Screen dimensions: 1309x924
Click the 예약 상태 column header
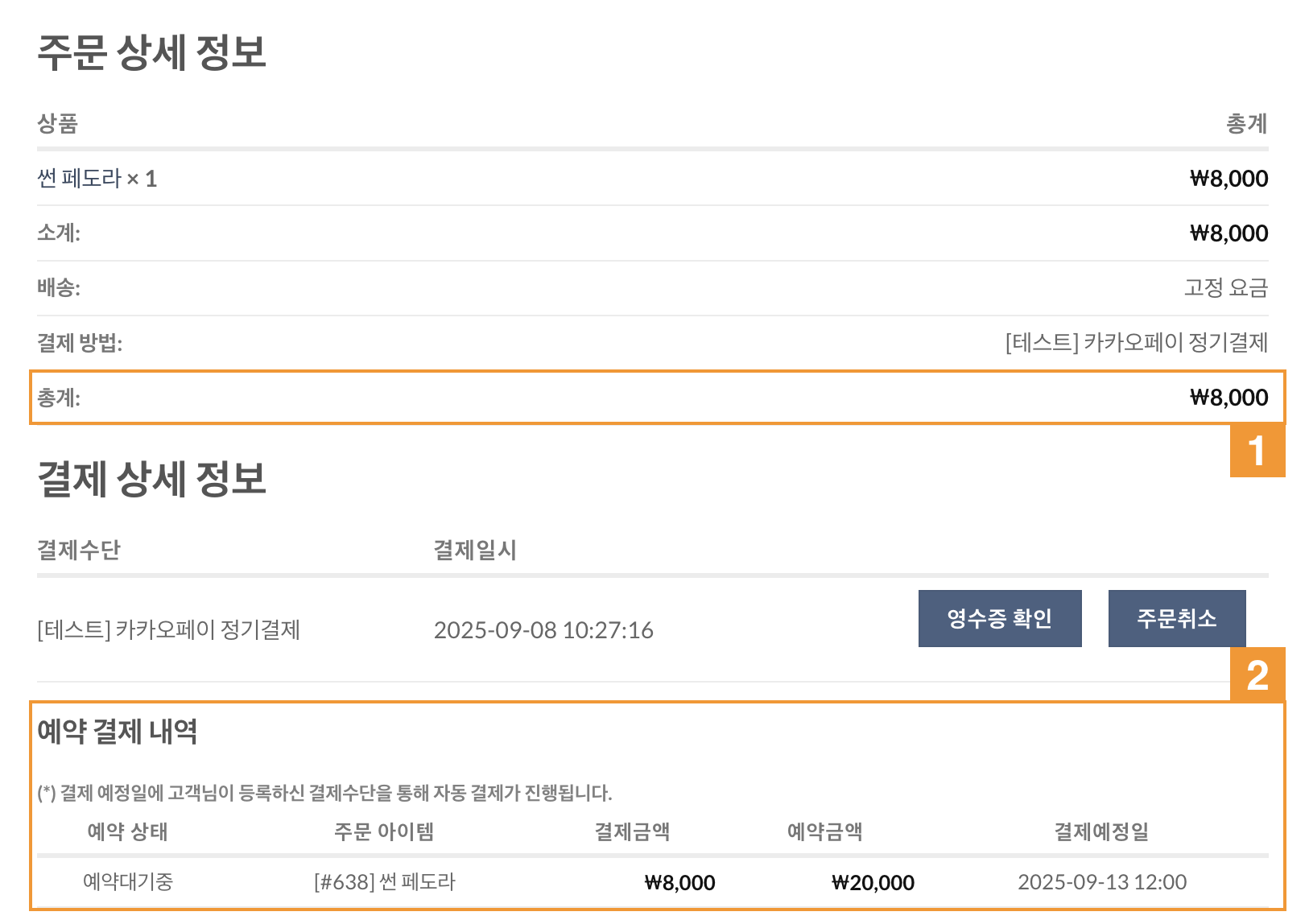pos(127,831)
